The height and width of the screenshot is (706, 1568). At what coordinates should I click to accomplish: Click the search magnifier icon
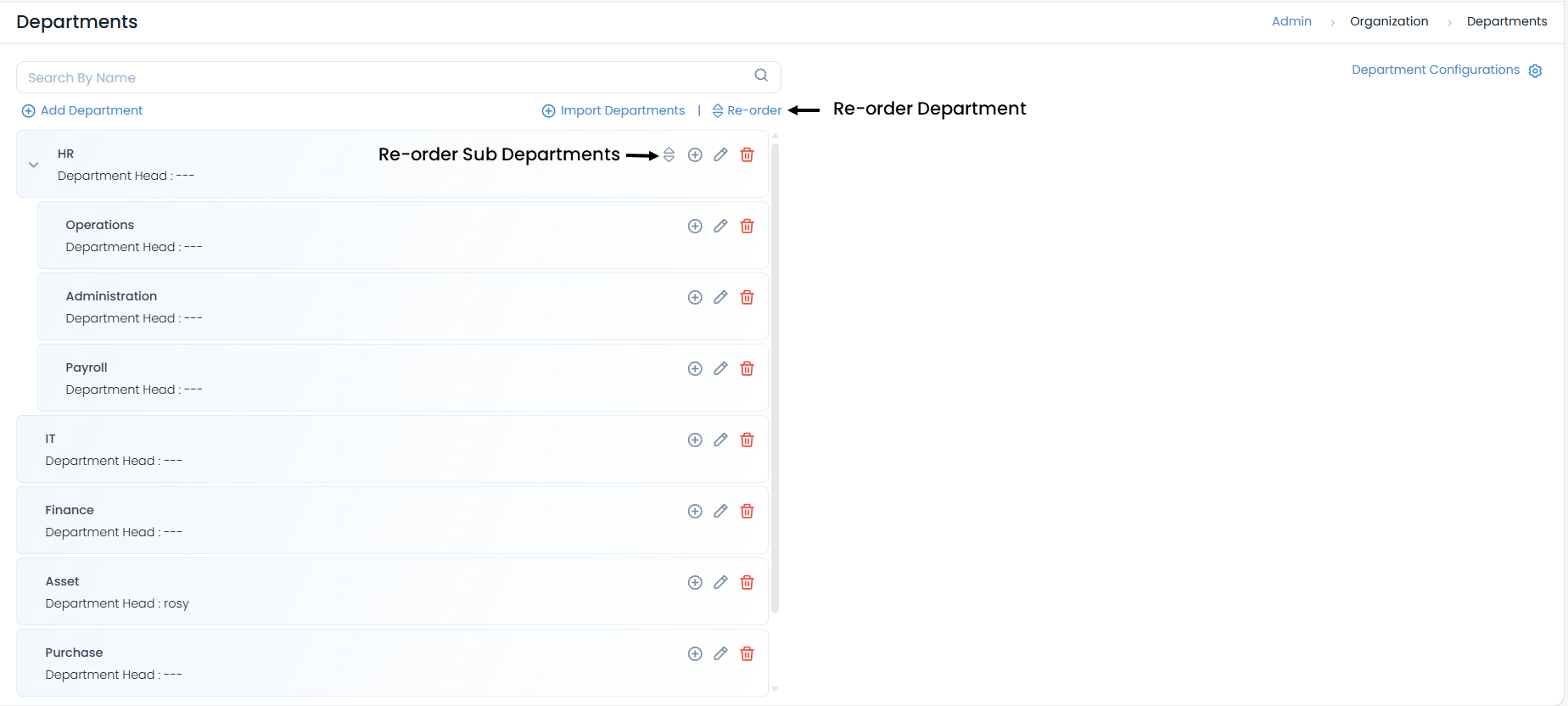[x=761, y=76]
